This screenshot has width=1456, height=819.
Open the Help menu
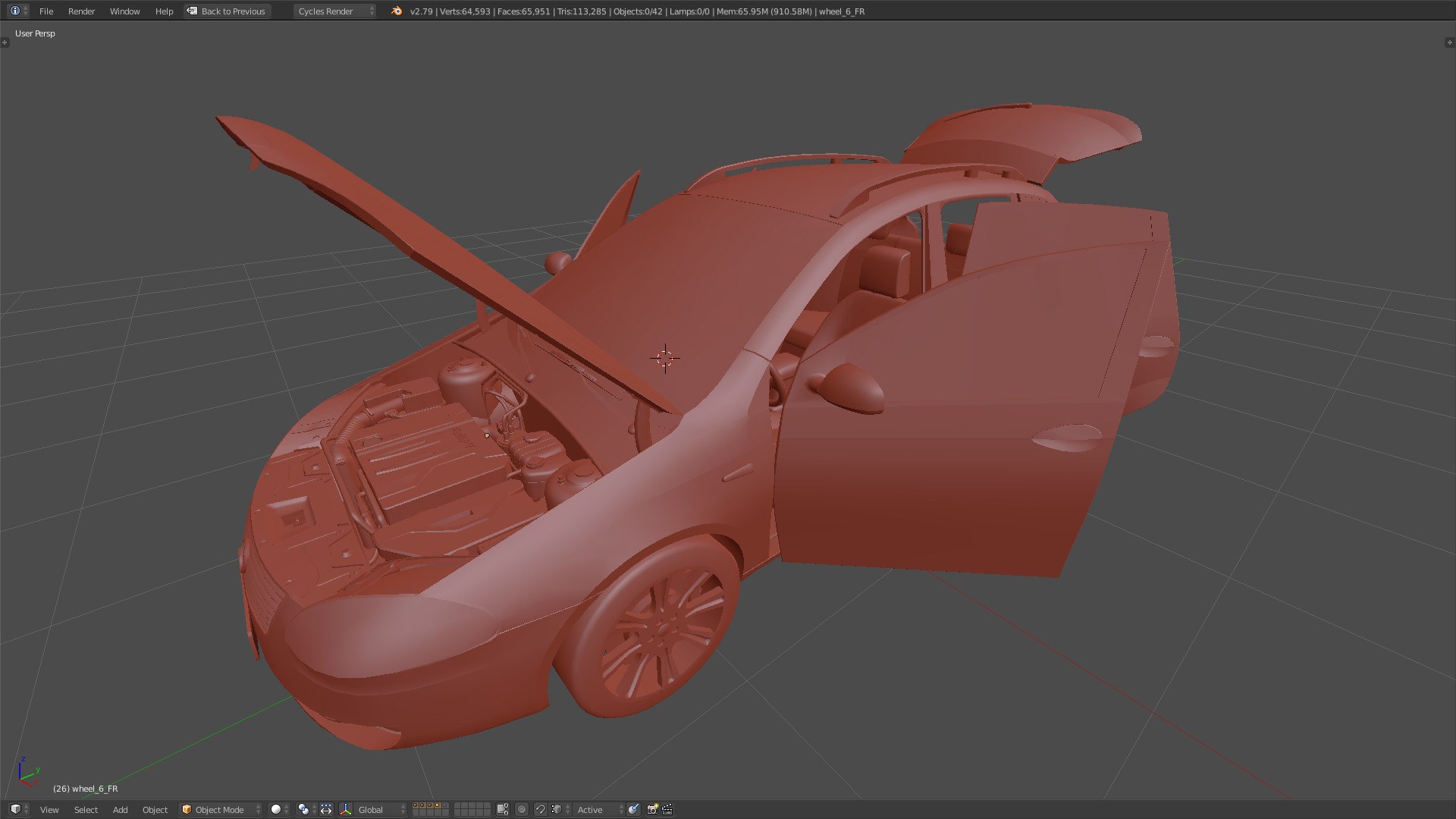tap(164, 11)
